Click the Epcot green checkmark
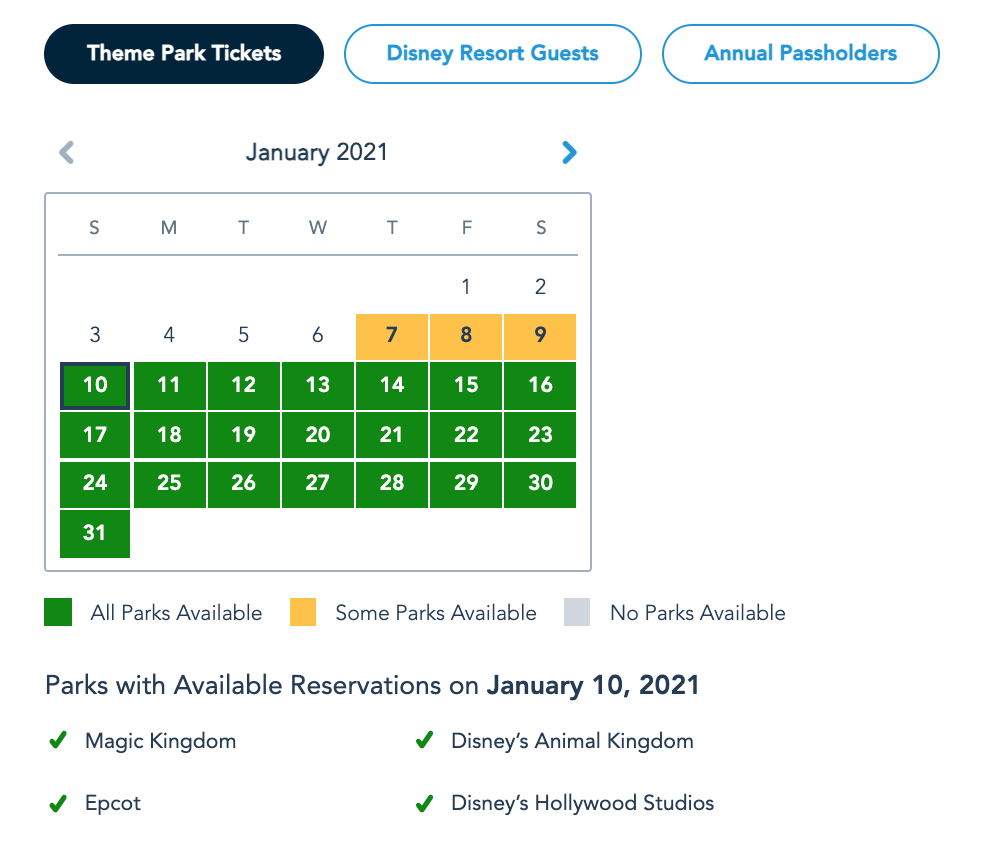 click(x=59, y=803)
